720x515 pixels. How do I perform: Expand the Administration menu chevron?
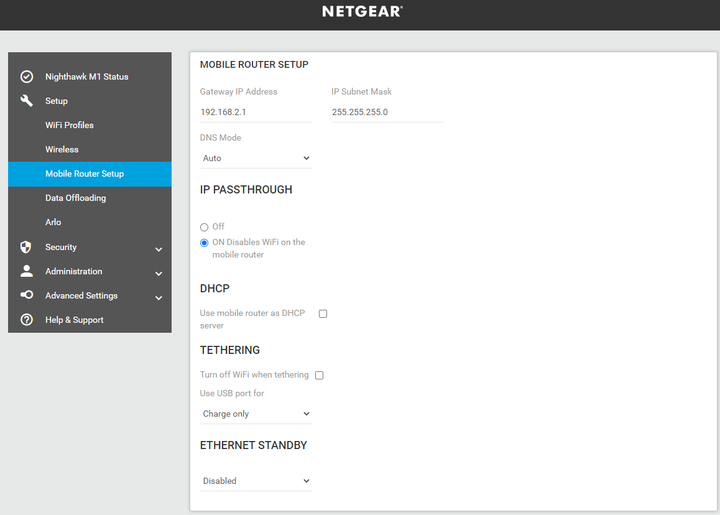click(x=158, y=274)
